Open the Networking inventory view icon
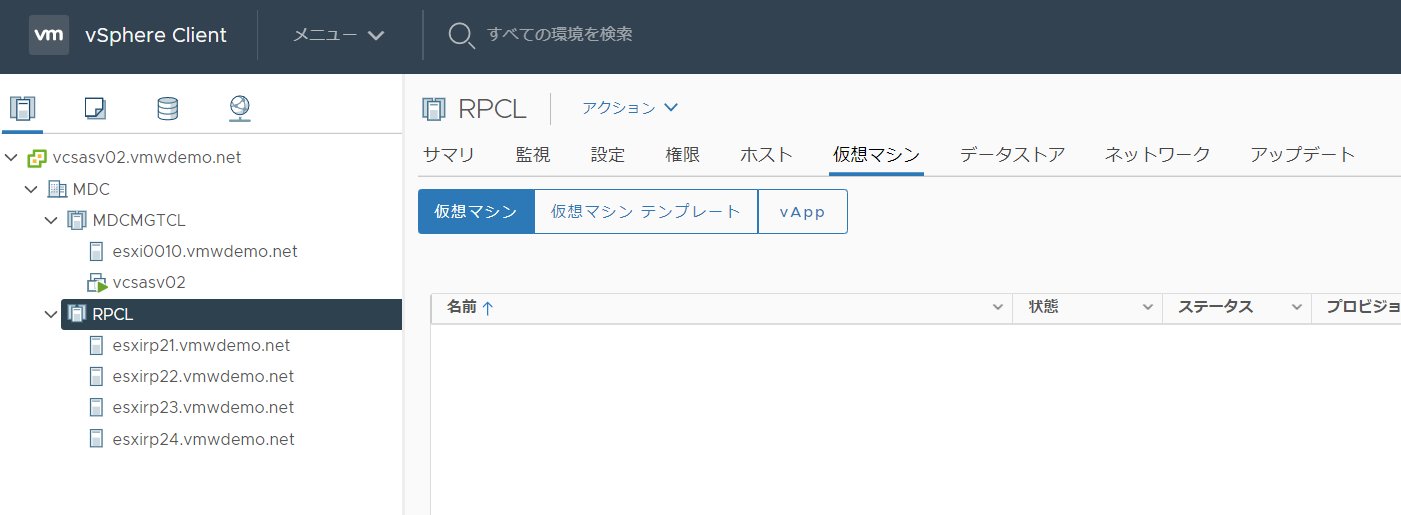The image size is (1401, 515). (x=240, y=107)
